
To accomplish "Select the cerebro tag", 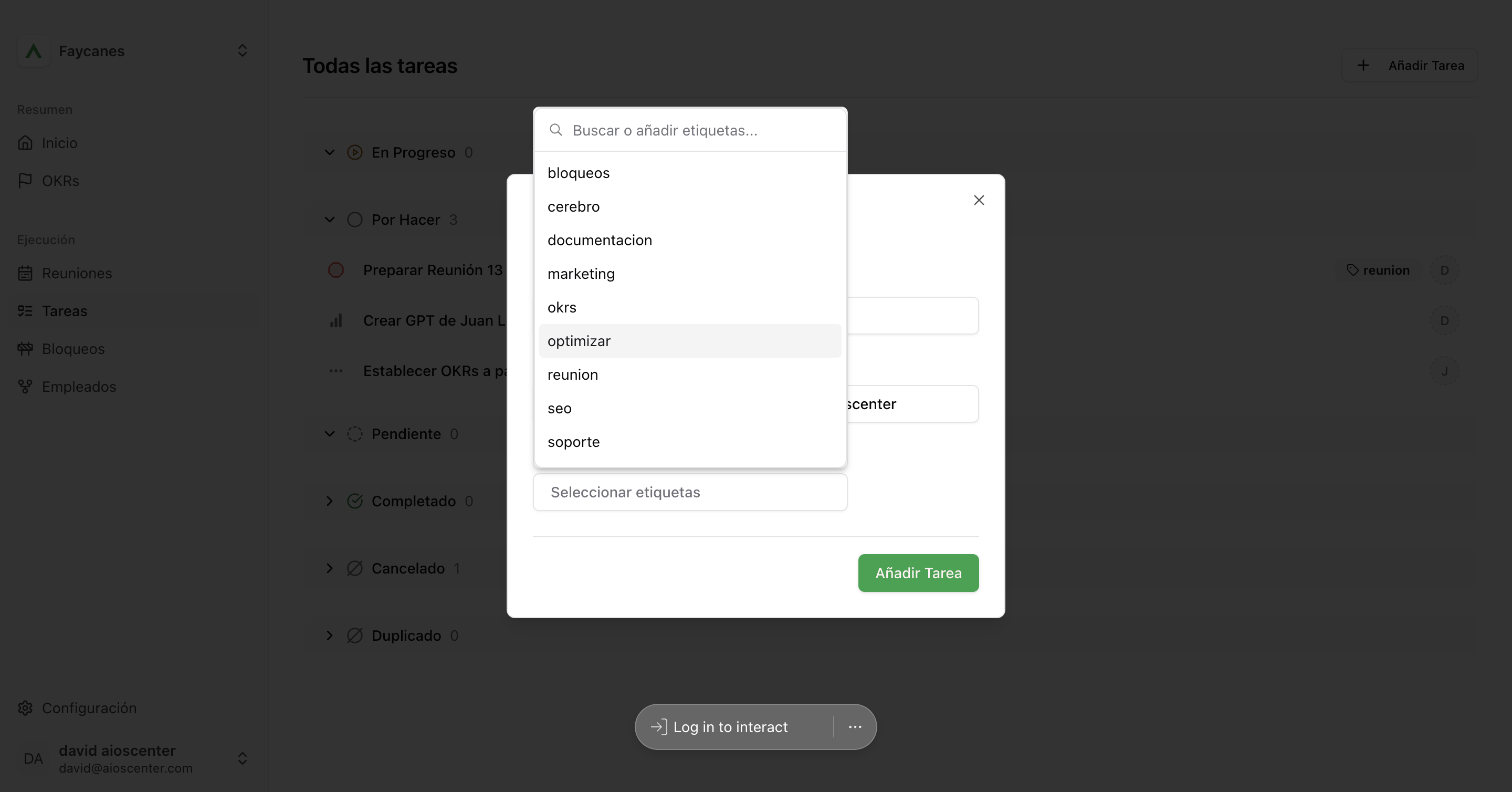I will [x=690, y=206].
